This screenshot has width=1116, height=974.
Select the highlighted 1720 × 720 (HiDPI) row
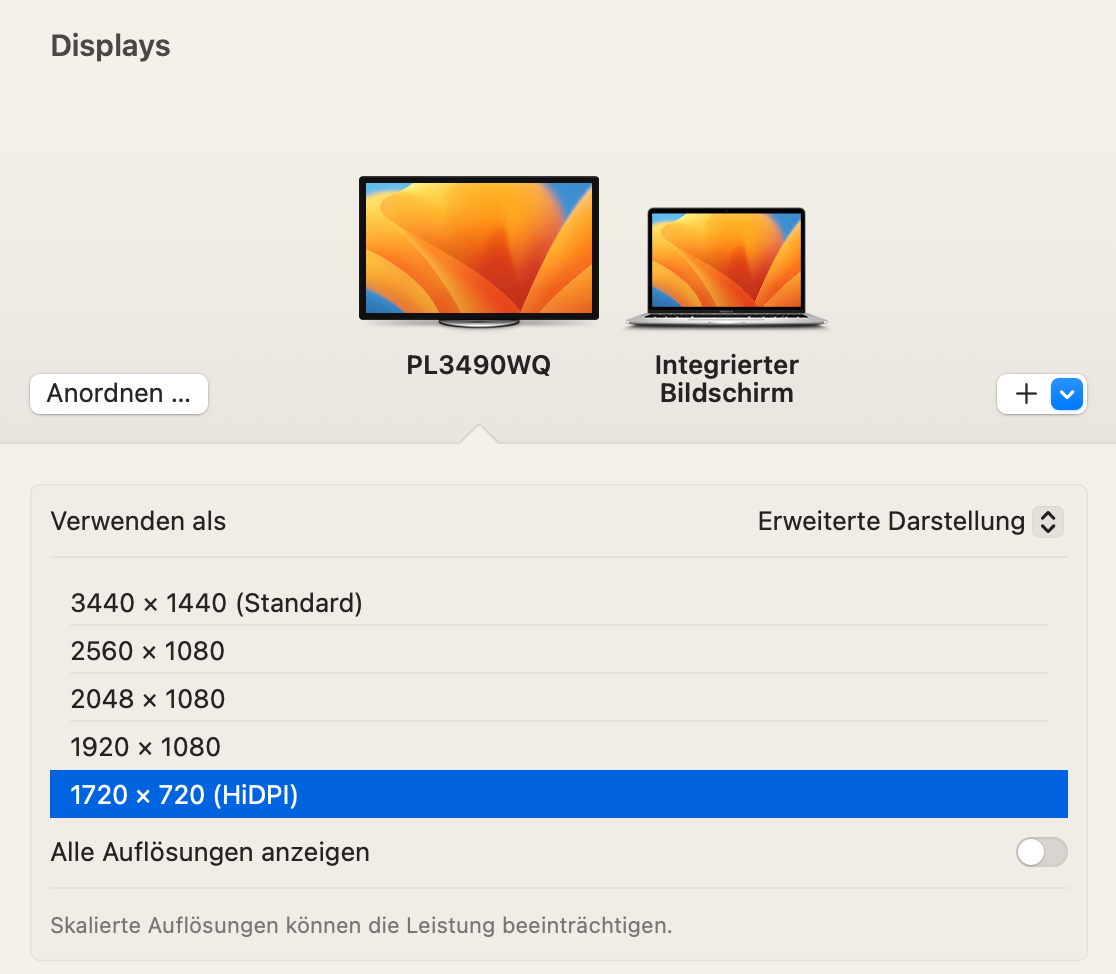(559, 794)
